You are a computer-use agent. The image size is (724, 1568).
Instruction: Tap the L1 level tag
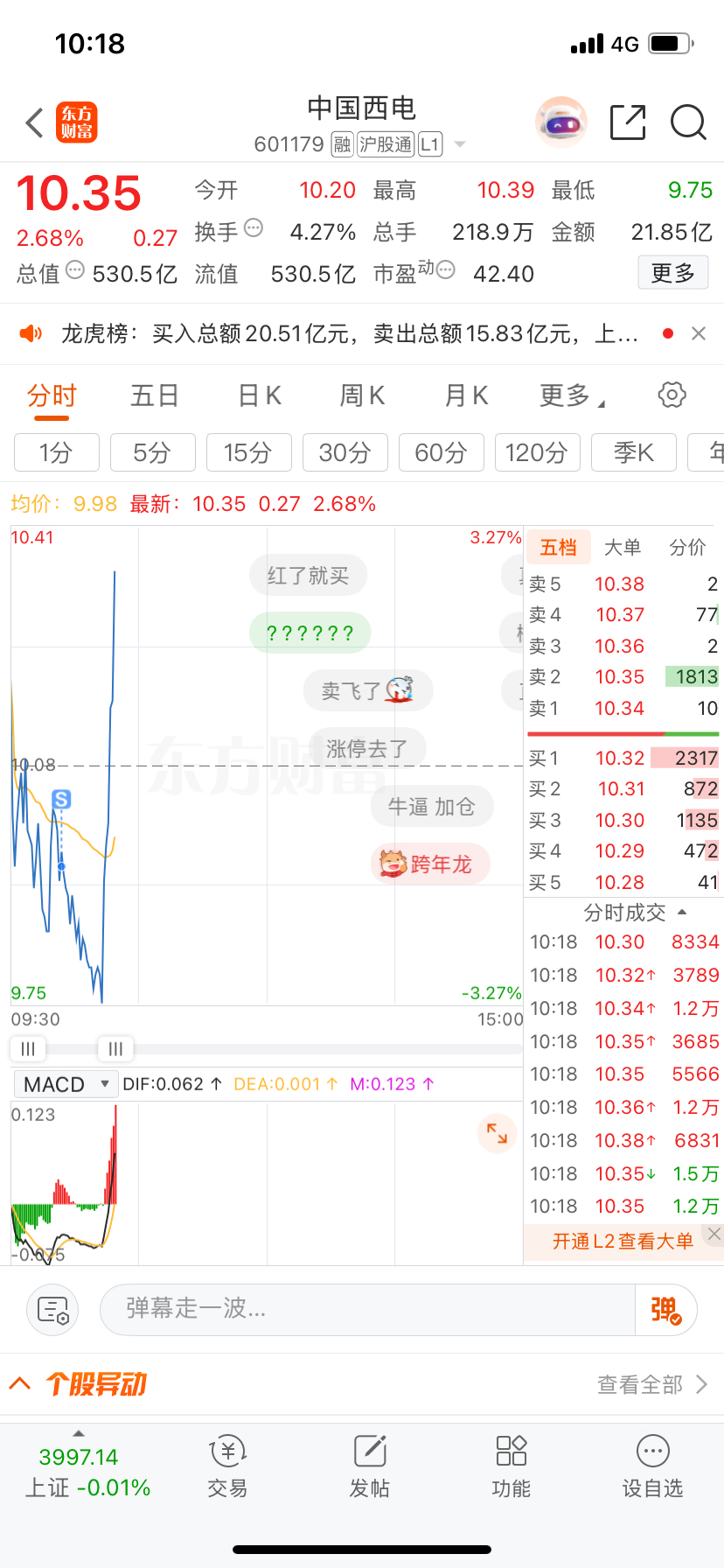coord(430,144)
